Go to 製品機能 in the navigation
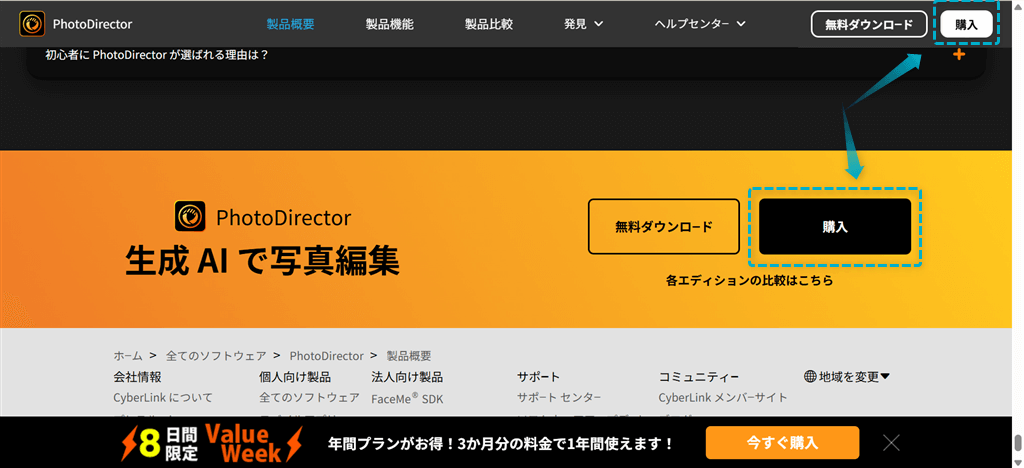The width and height of the screenshot is (1024, 468). (390, 25)
